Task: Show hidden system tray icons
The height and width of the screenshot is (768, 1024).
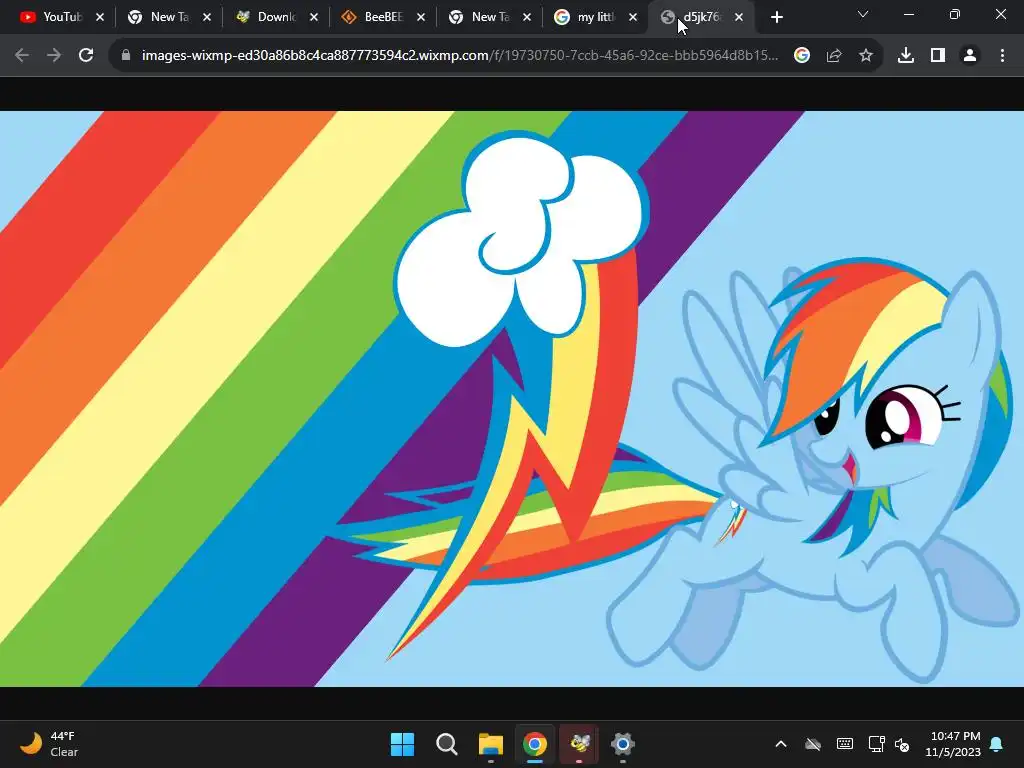Action: click(x=780, y=744)
